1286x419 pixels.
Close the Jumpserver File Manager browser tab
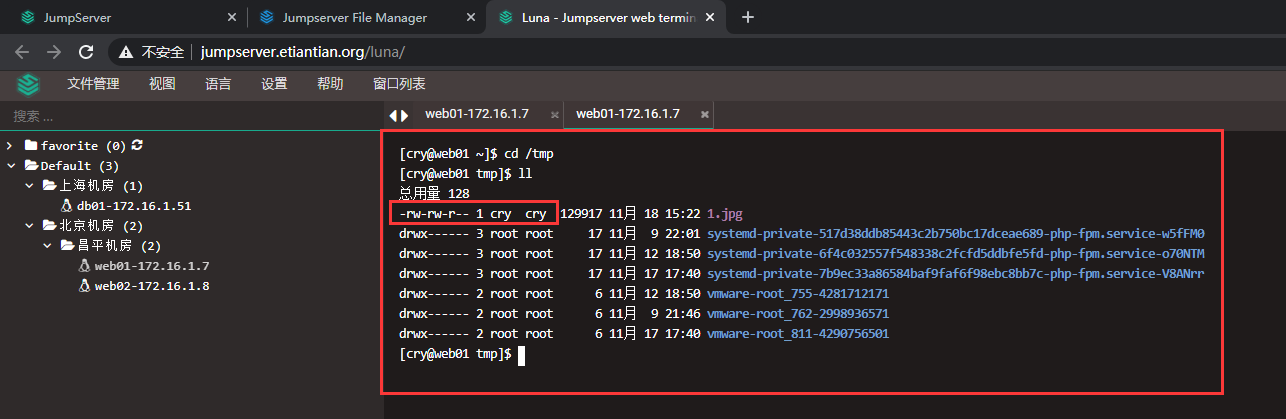[472, 18]
